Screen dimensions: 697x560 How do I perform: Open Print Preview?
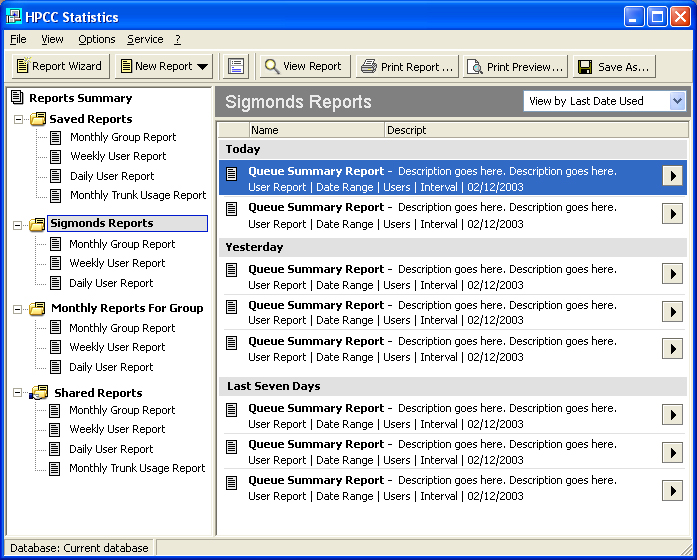pyautogui.click(x=515, y=67)
